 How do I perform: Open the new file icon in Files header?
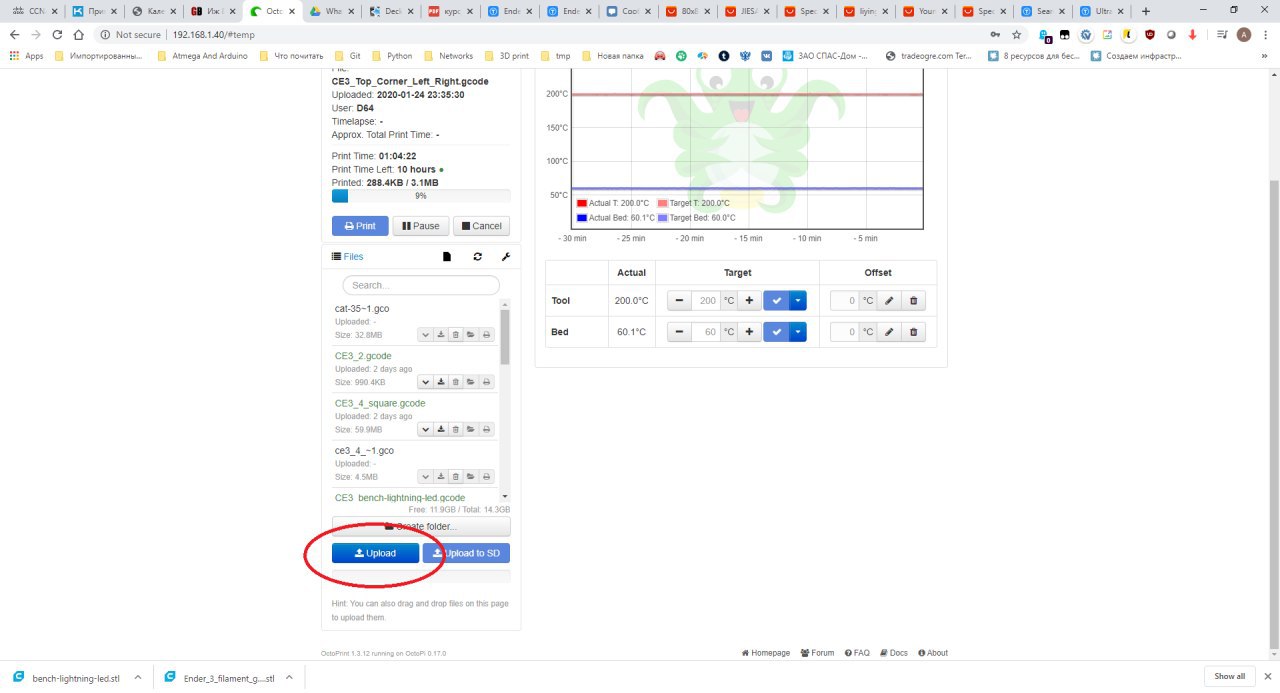click(x=447, y=257)
